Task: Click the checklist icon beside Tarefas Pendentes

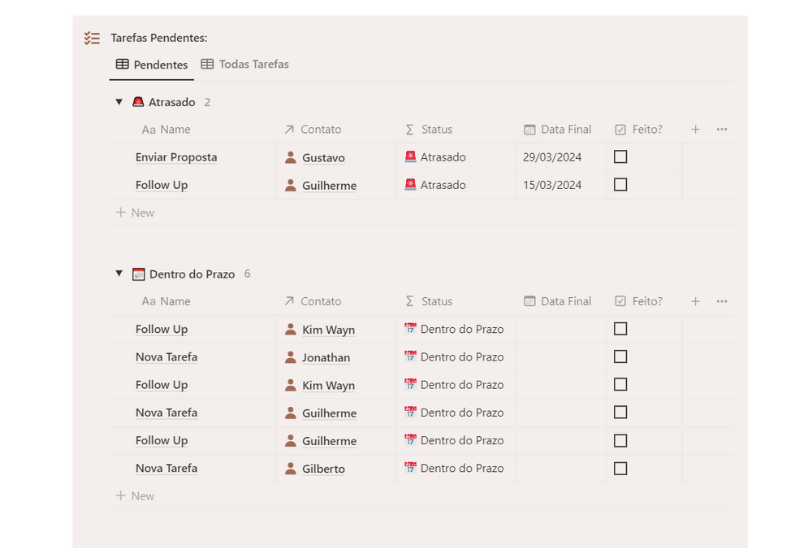Action: click(92, 38)
